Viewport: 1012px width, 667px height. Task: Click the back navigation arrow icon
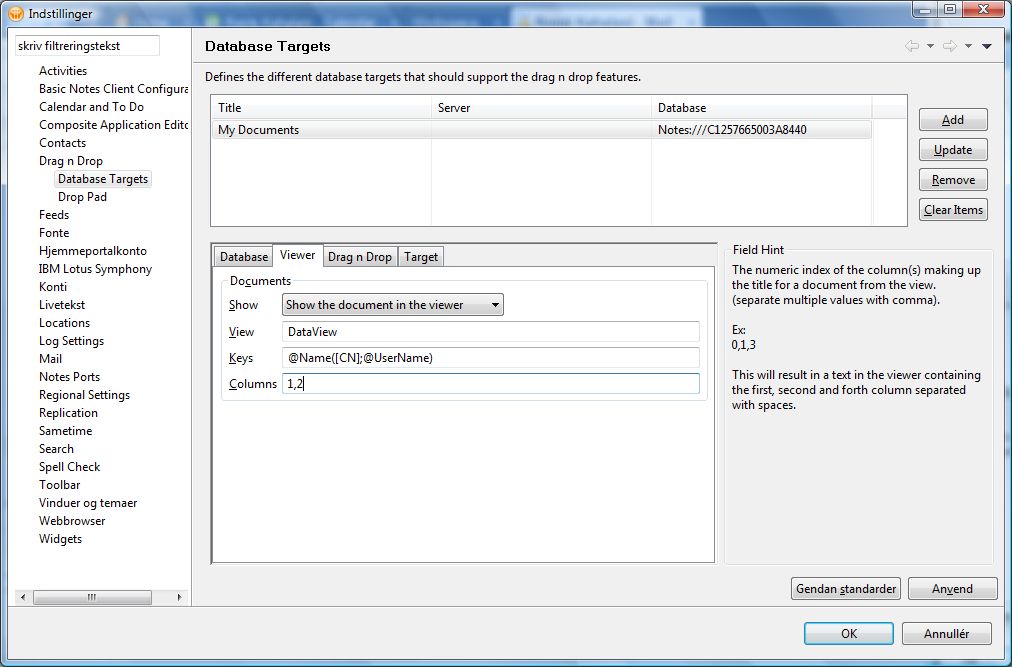click(912, 46)
